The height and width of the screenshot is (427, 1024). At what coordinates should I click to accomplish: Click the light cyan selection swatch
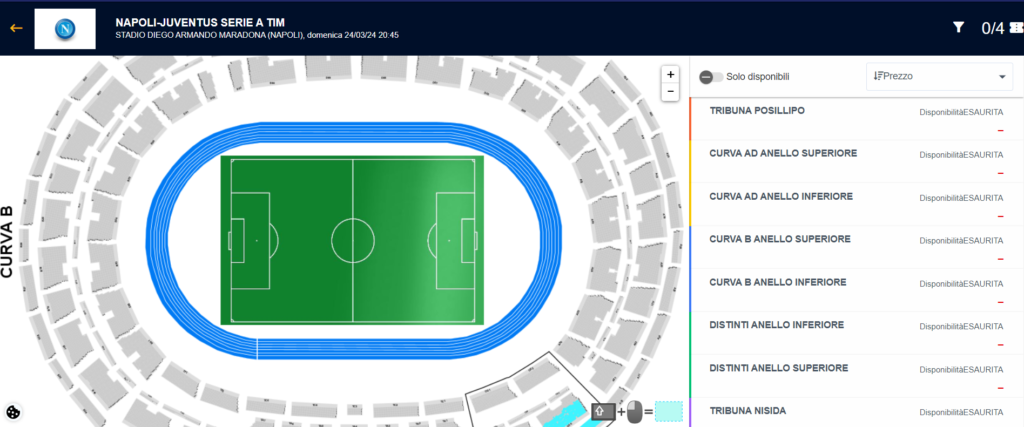(669, 411)
